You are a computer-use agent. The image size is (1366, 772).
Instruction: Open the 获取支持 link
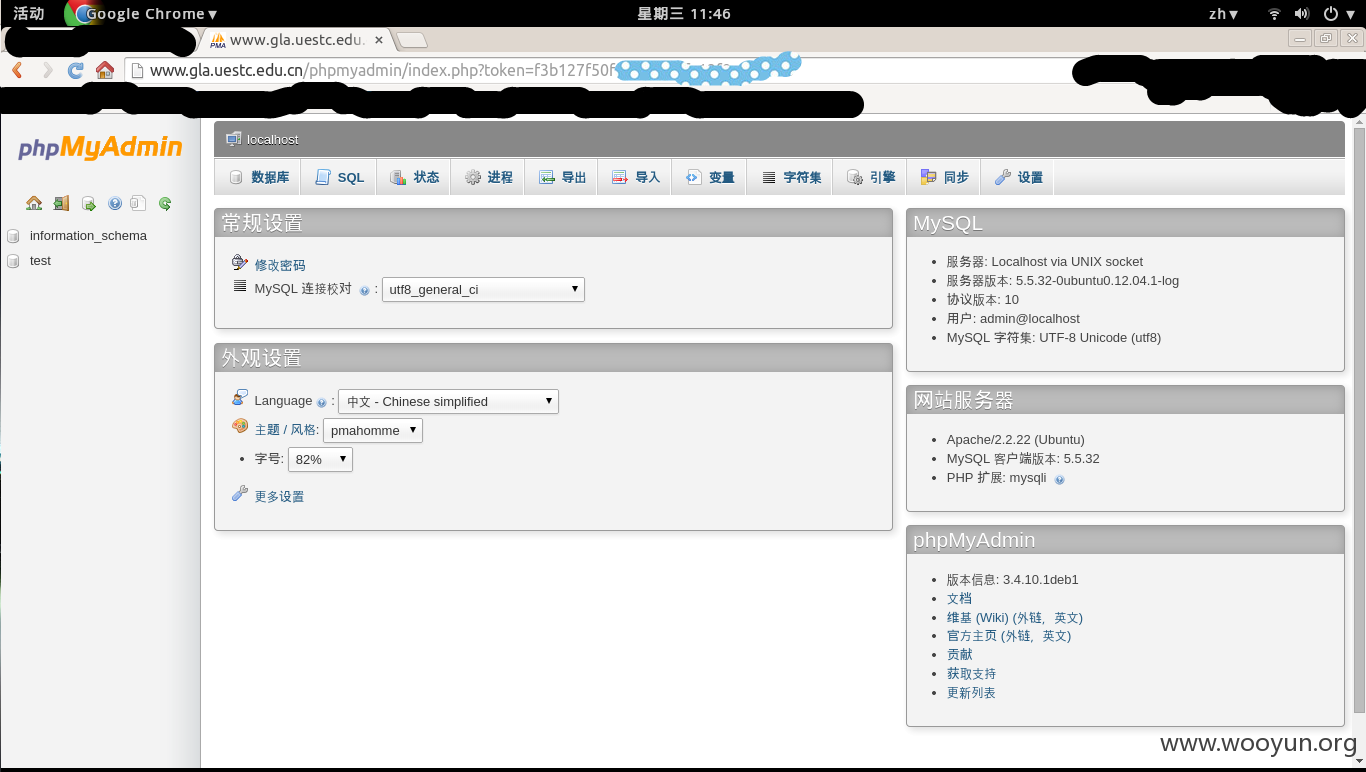click(971, 674)
